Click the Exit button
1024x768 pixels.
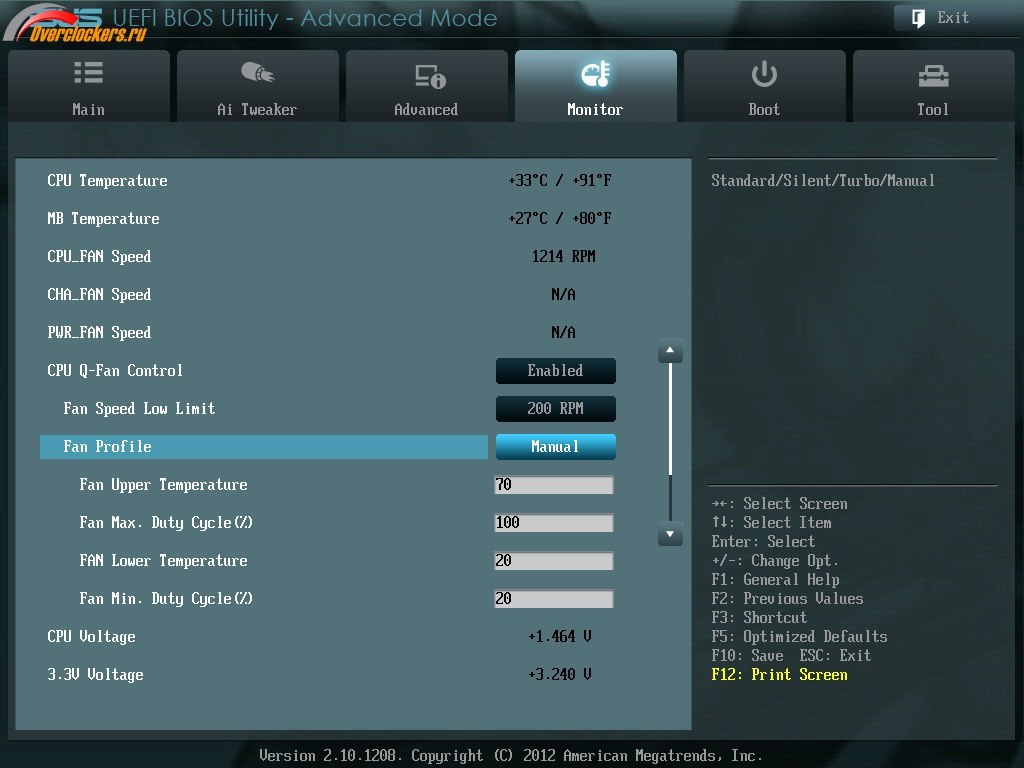coord(954,18)
